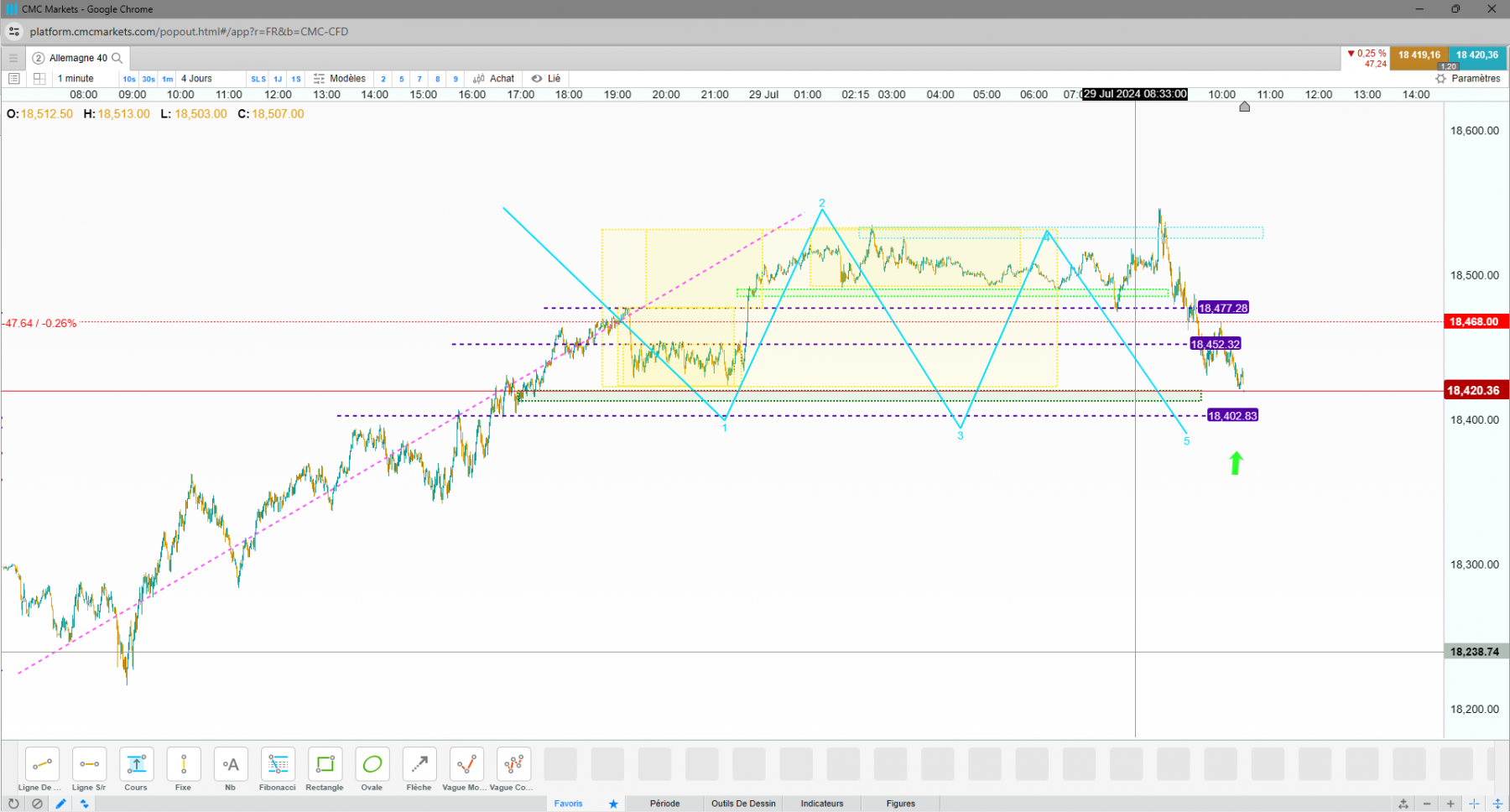The width and height of the screenshot is (1510, 812).
Task: Click the teal buy price 18 420,36
Action: [x=1476, y=55]
